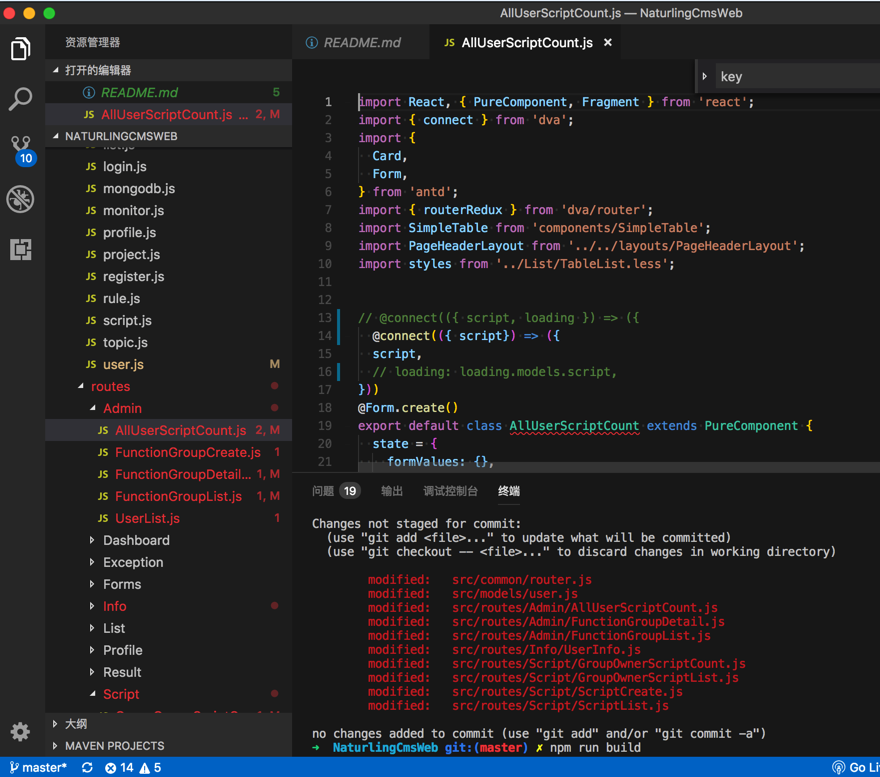
Task: Open register.js in the file tree
Action: click(168, 276)
